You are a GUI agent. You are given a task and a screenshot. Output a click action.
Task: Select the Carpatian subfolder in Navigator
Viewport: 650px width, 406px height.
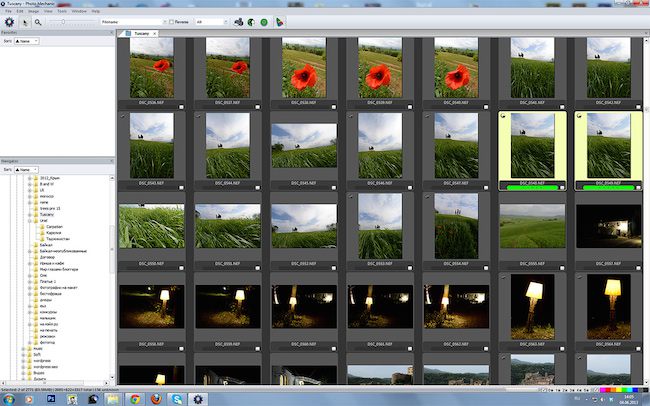pyautogui.click(x=54, y=227)
